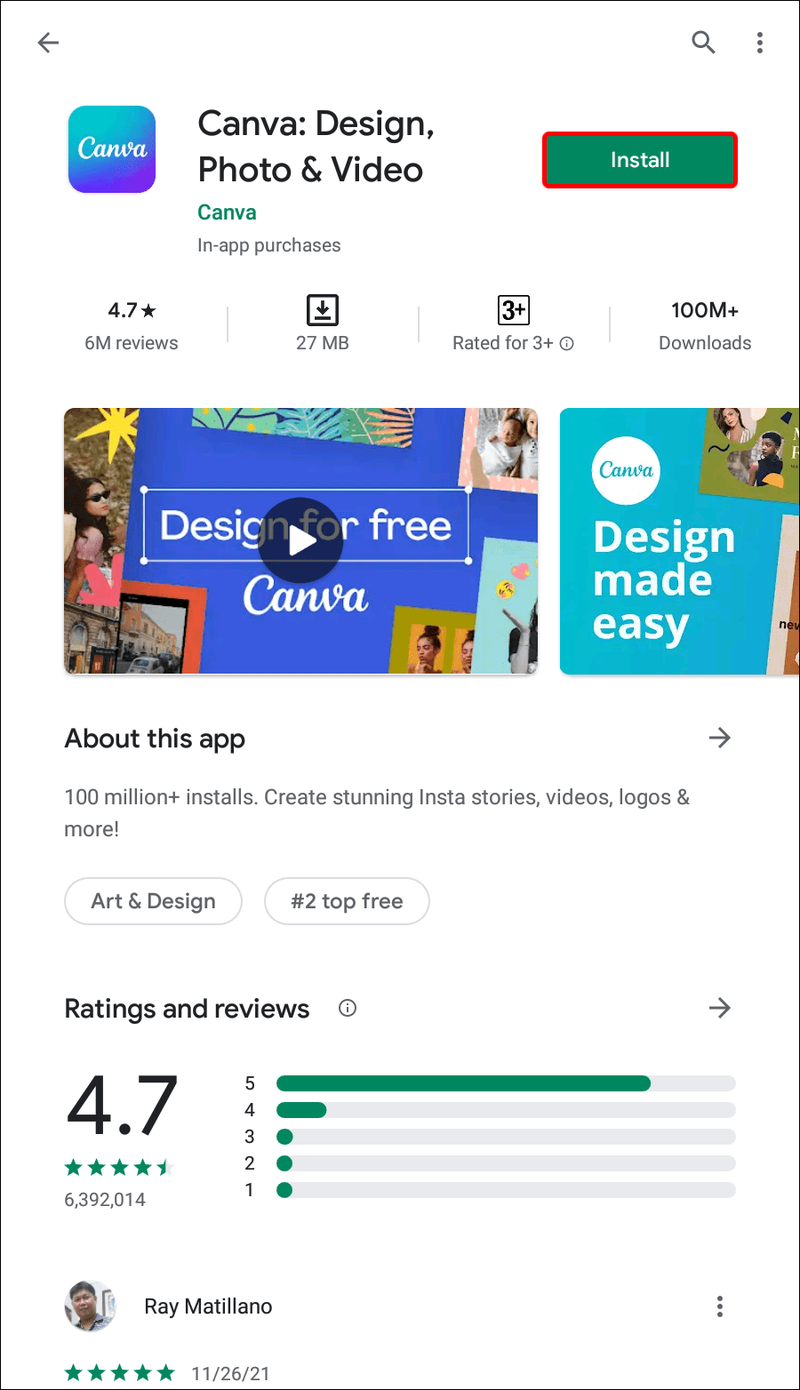
Task: Expand the Ratings and reviews section
Action: pyautogui.click(x=720, y=1007)
